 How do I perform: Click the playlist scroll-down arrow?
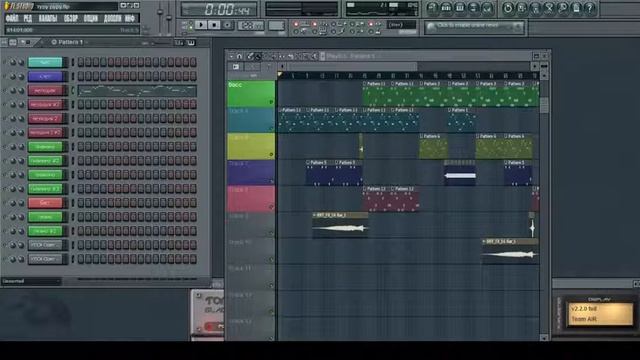tap(544, 337)
